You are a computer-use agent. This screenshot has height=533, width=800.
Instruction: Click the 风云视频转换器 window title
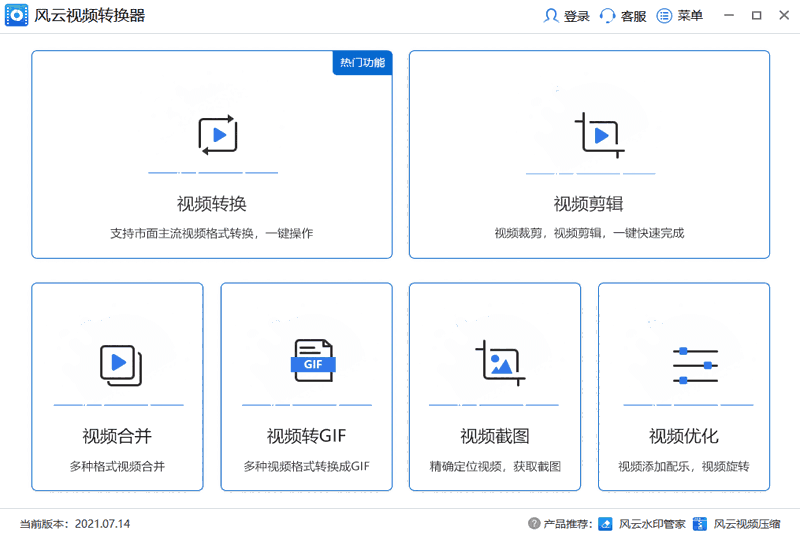click(x=90, y=16)
